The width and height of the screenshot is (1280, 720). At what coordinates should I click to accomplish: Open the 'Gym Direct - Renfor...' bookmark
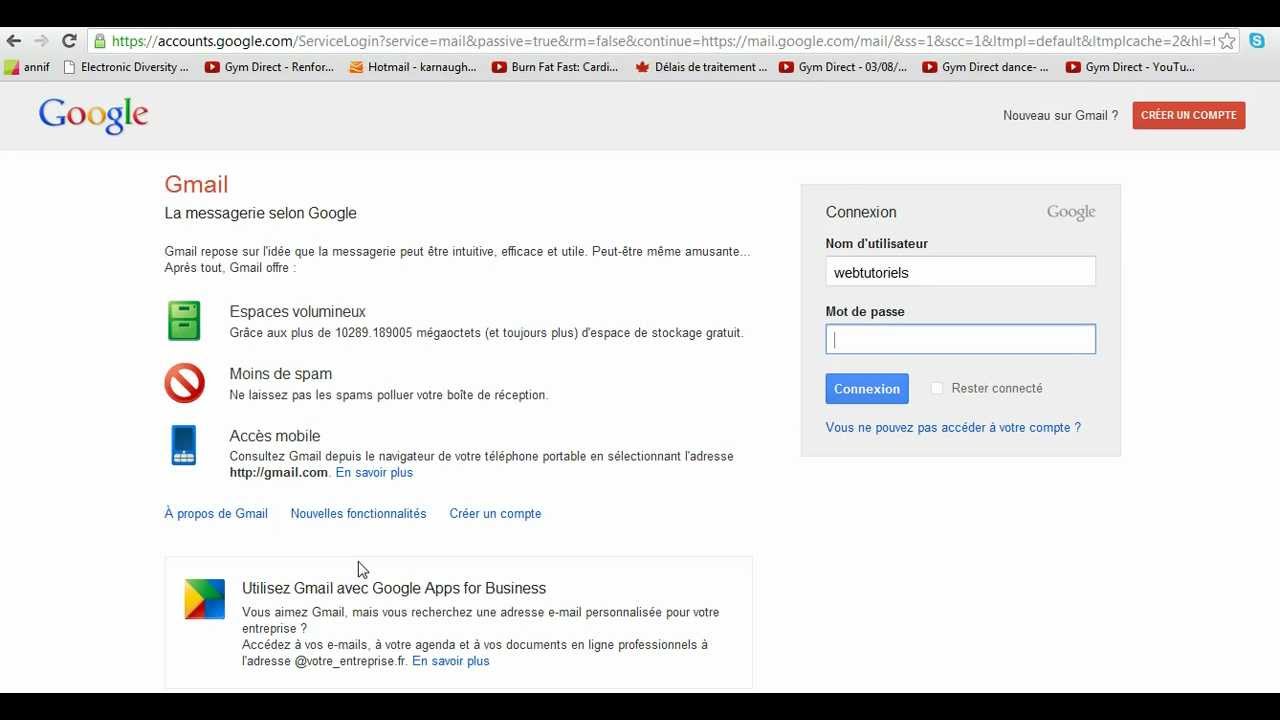[x=269, y=67]
